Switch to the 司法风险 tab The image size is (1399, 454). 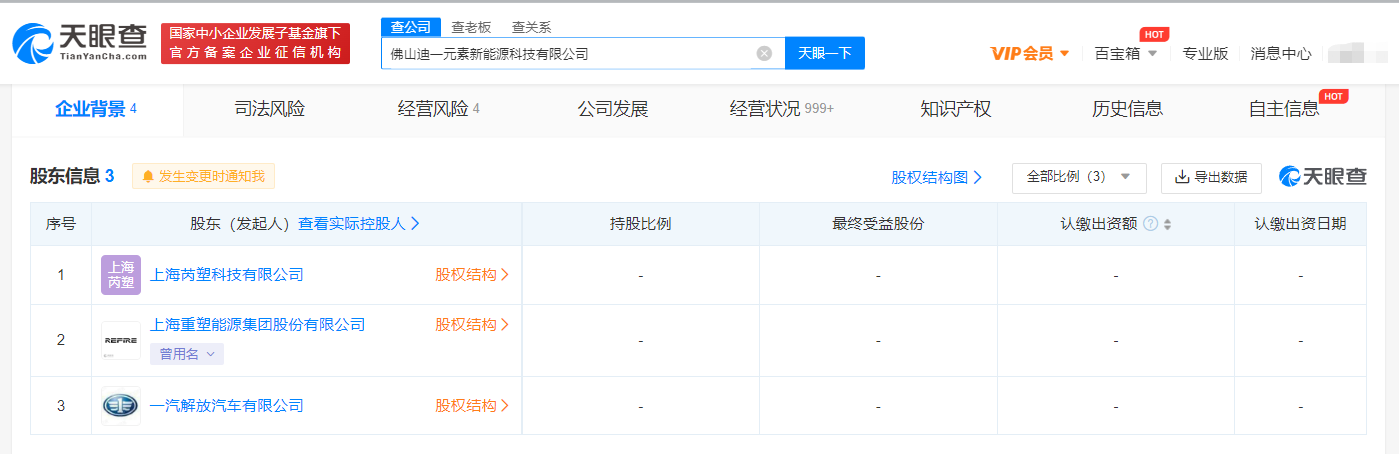click(269, 109)
